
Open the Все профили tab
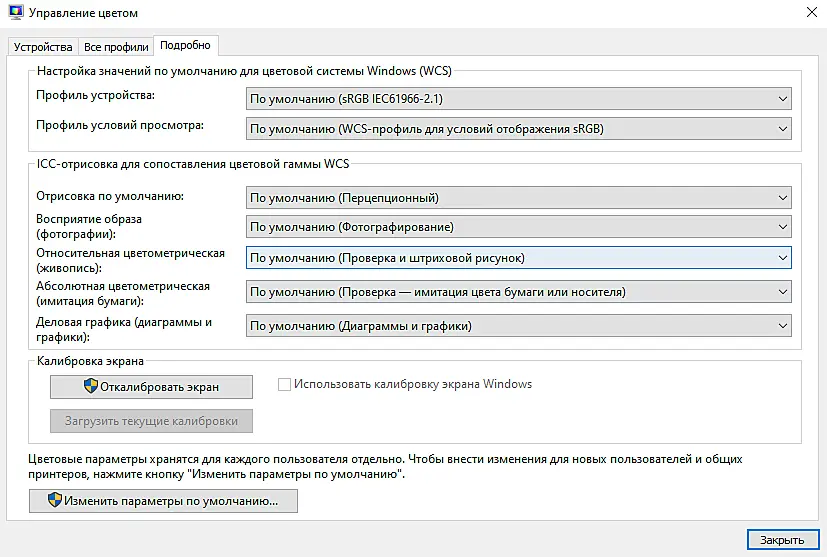116,47
